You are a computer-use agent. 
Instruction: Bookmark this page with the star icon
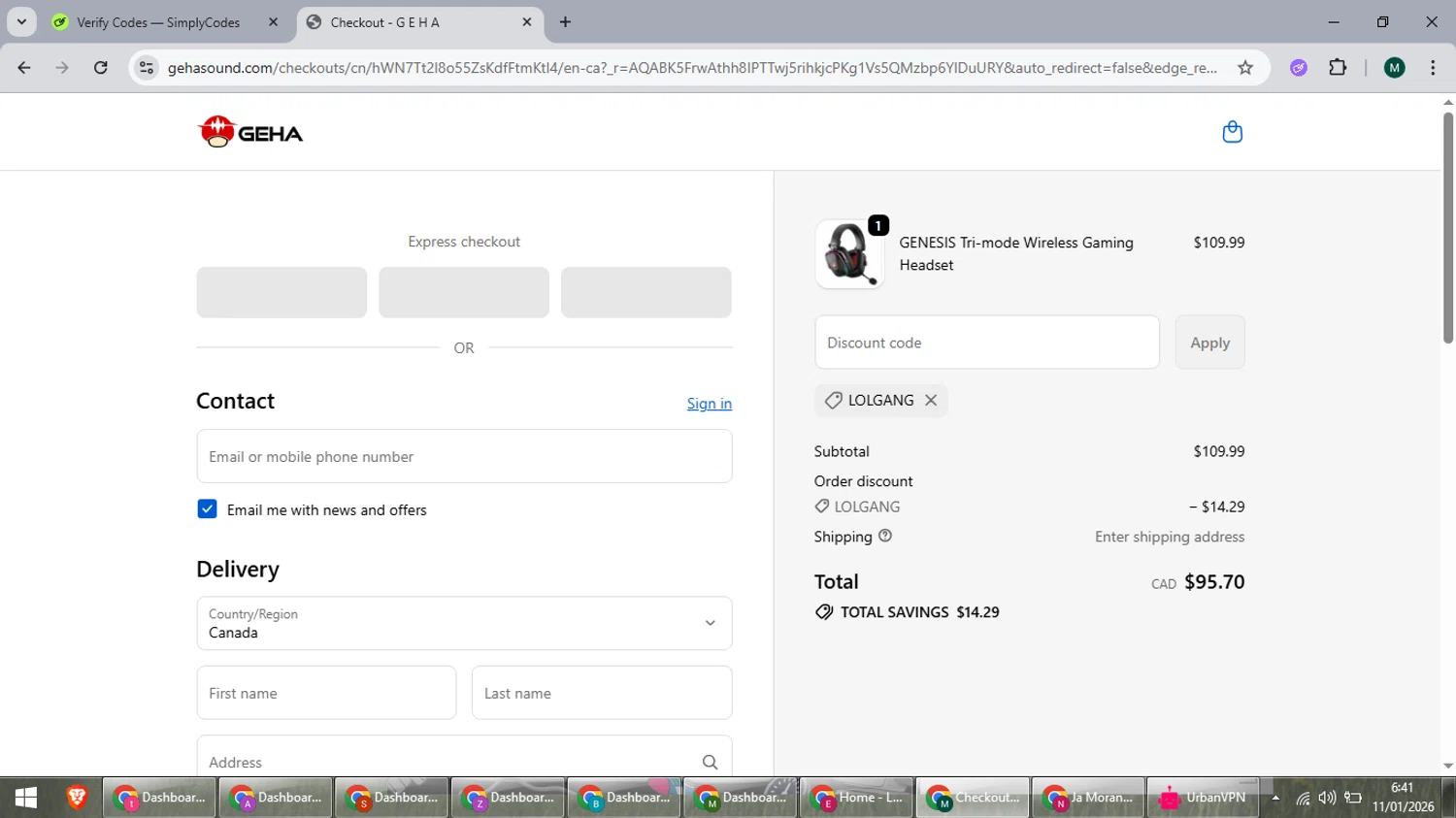1245,68
